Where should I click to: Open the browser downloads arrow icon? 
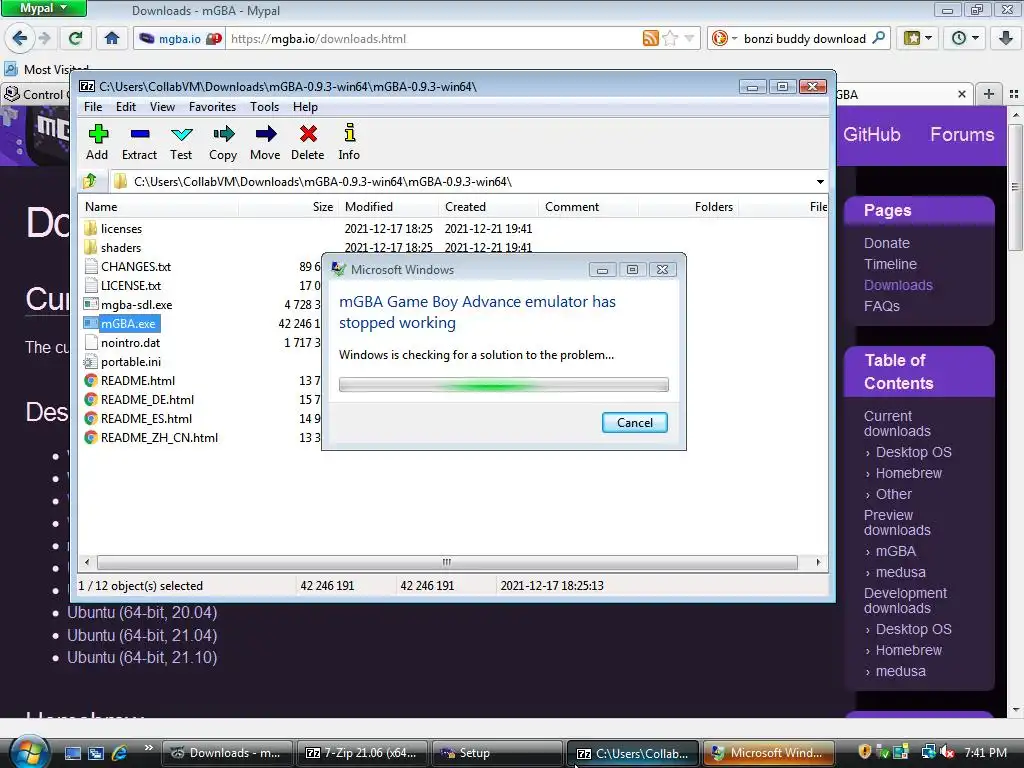(1006, 39)
